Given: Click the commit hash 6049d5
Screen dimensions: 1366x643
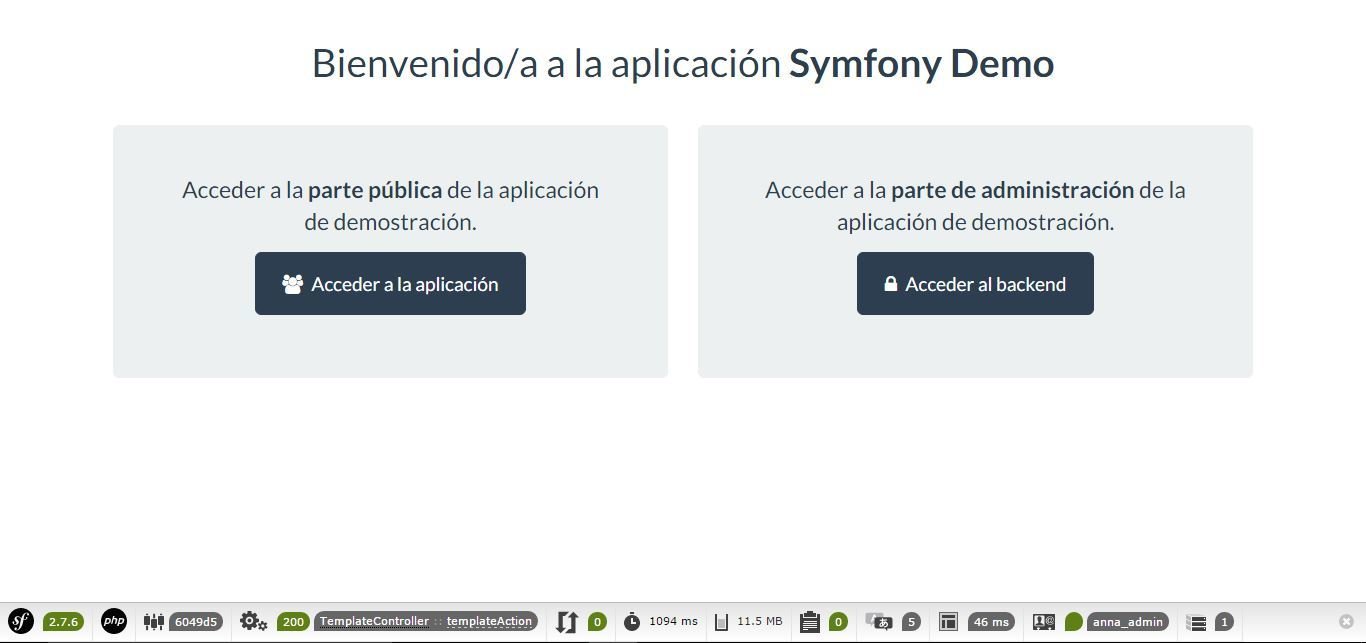Looking at the screenshot, I should (196, 622).
